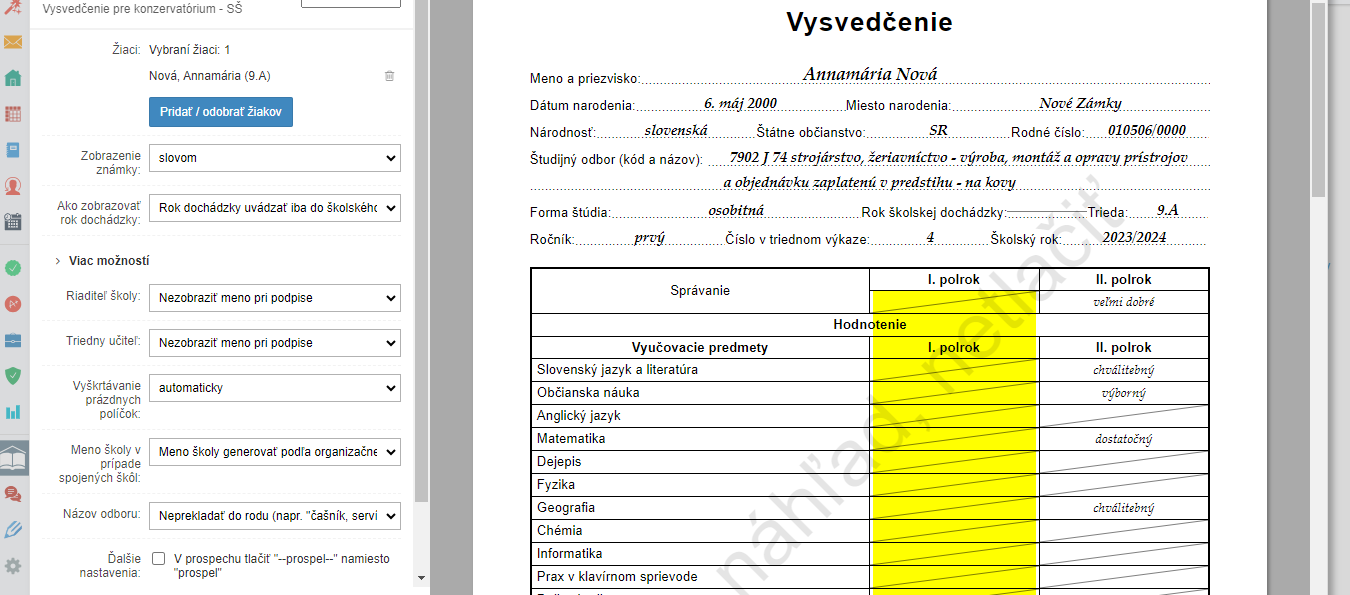Image resolution: width=1350 pixels, height=595 pixels.
Task: Click the class value "9.A" in the certificate
Action: click(x=1168, y=210)
